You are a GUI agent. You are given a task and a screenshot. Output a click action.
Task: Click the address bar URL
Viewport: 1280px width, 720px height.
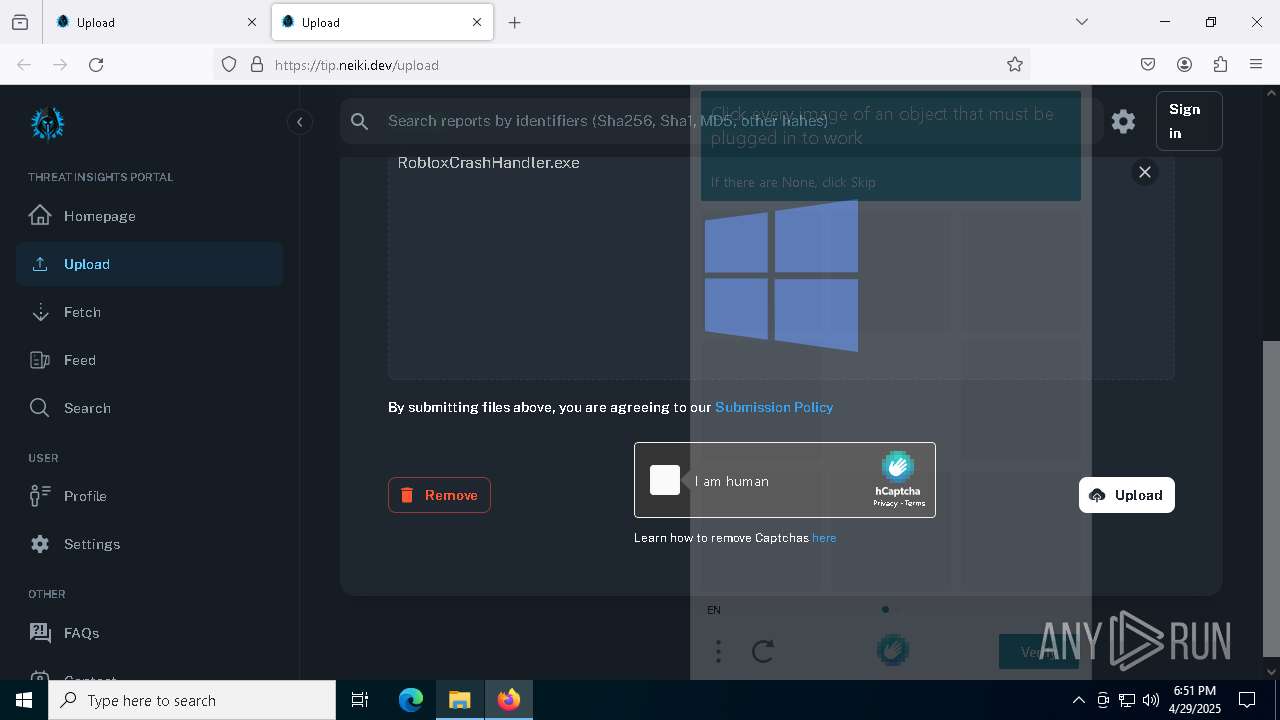(356, 65)
